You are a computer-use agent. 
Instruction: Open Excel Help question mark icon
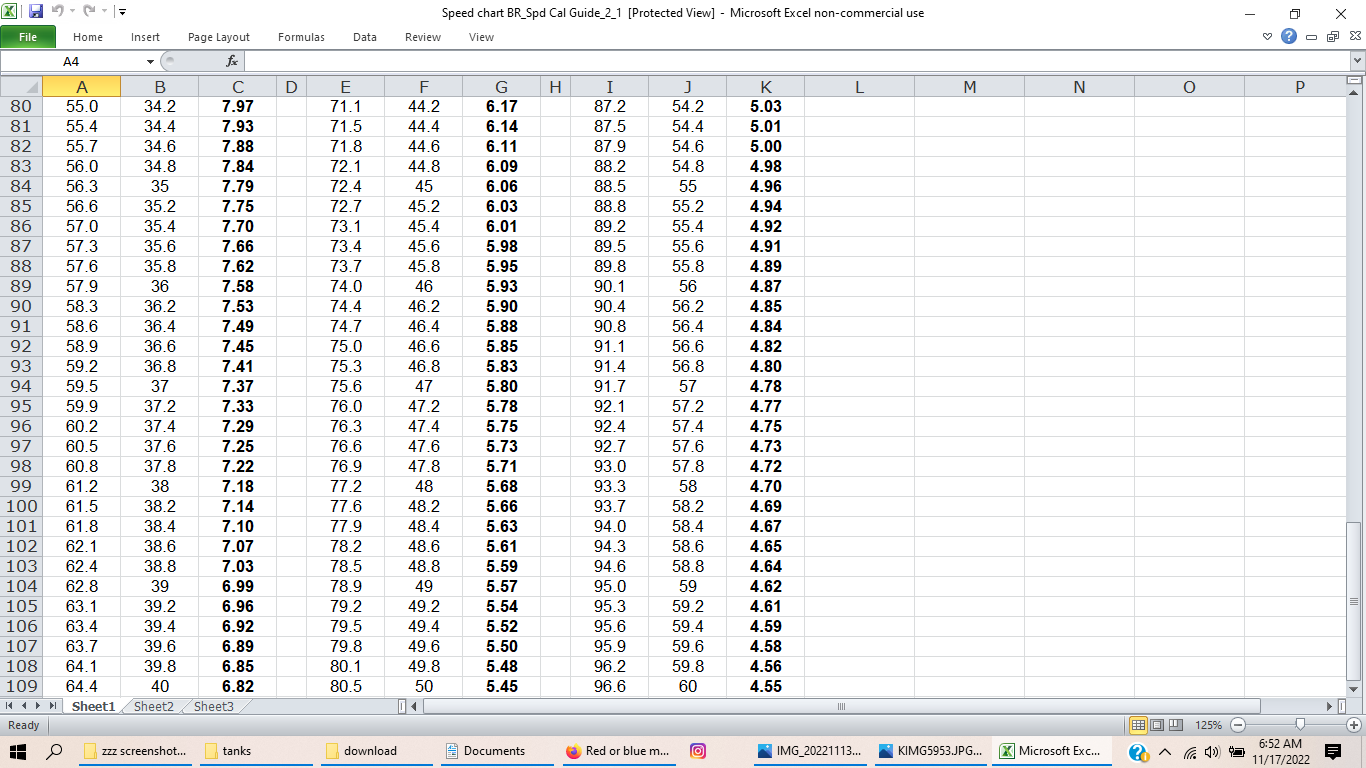[1289, 37]
